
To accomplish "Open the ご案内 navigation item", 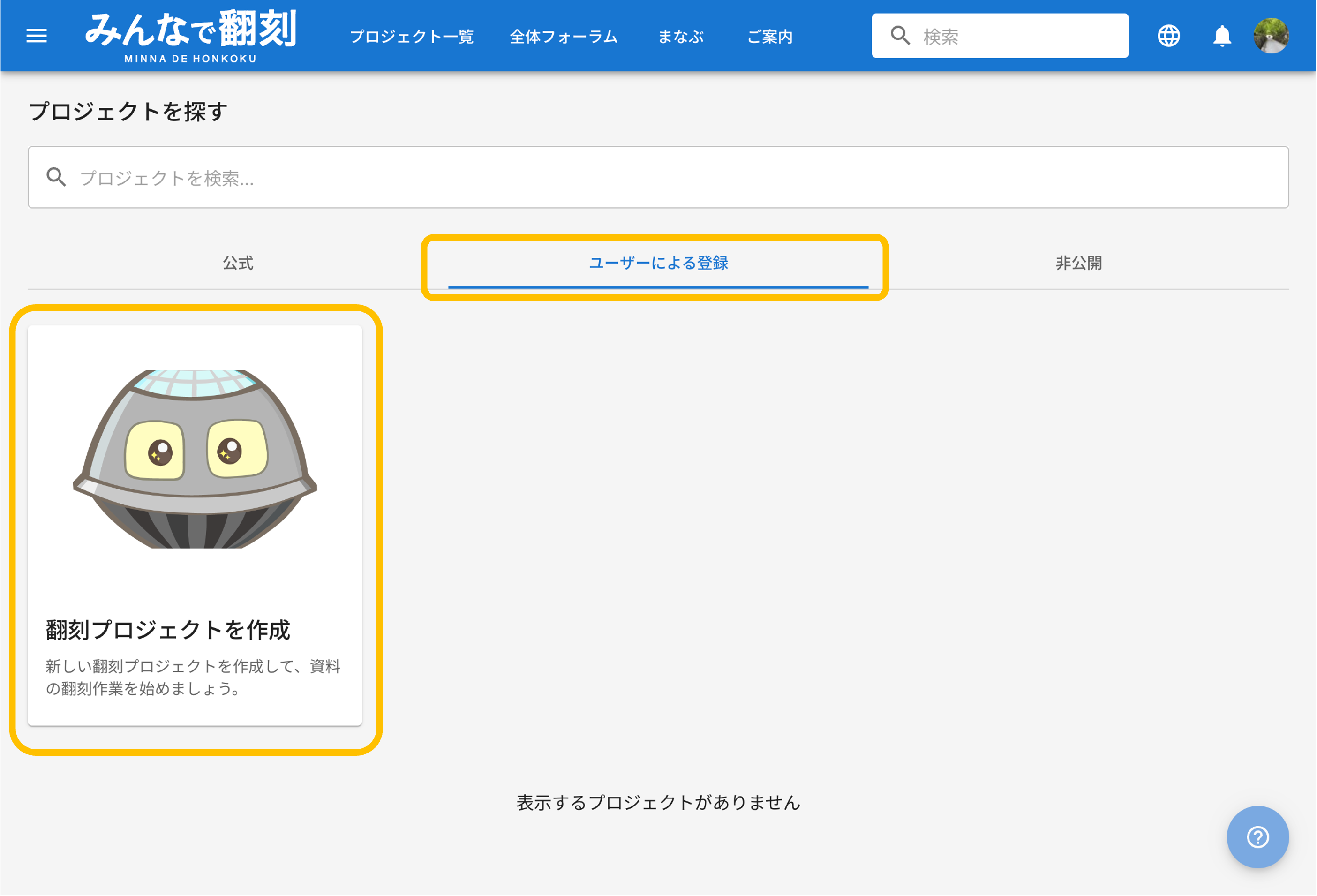I will 769,37.
